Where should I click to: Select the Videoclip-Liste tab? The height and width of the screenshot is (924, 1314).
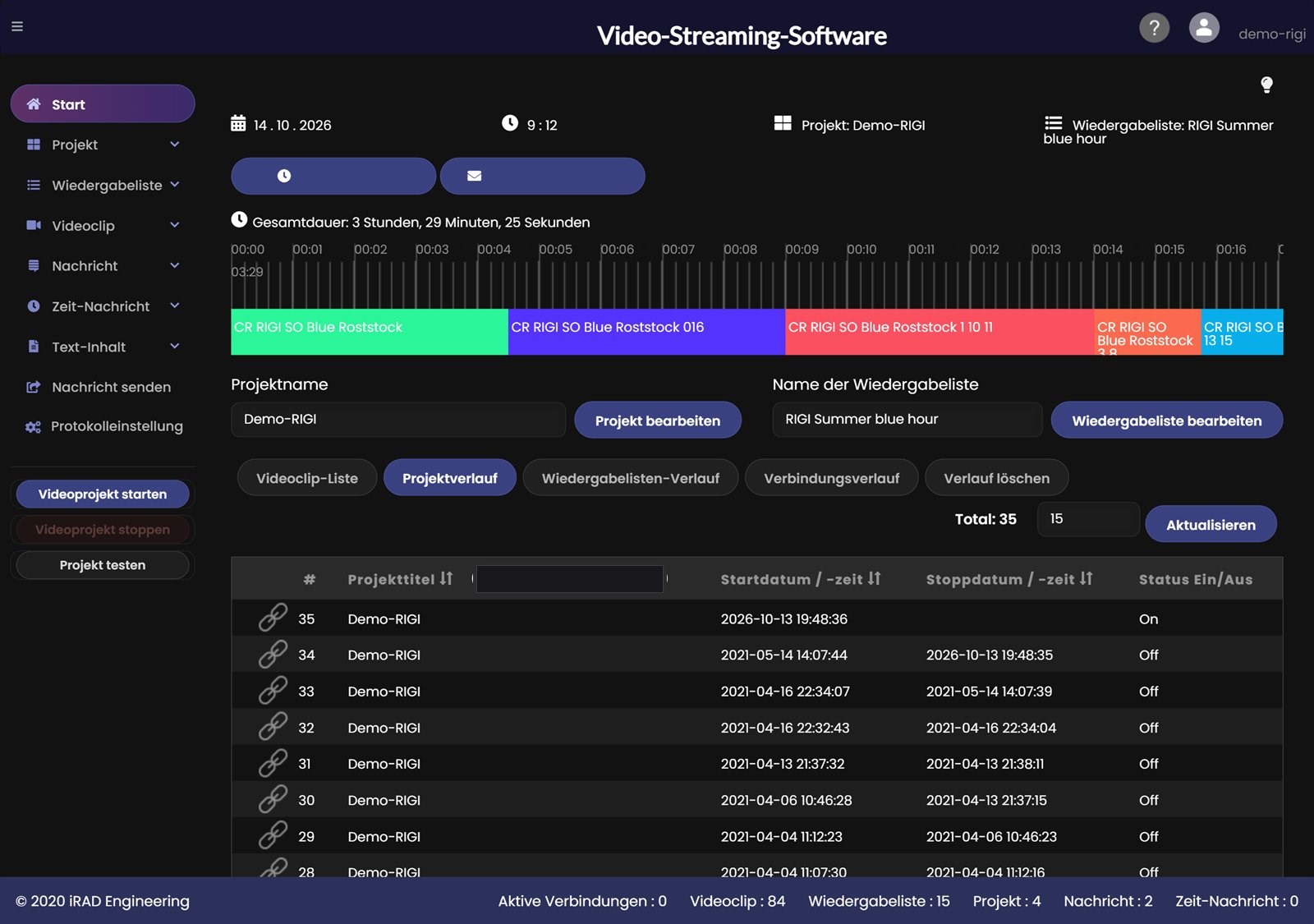307,478
